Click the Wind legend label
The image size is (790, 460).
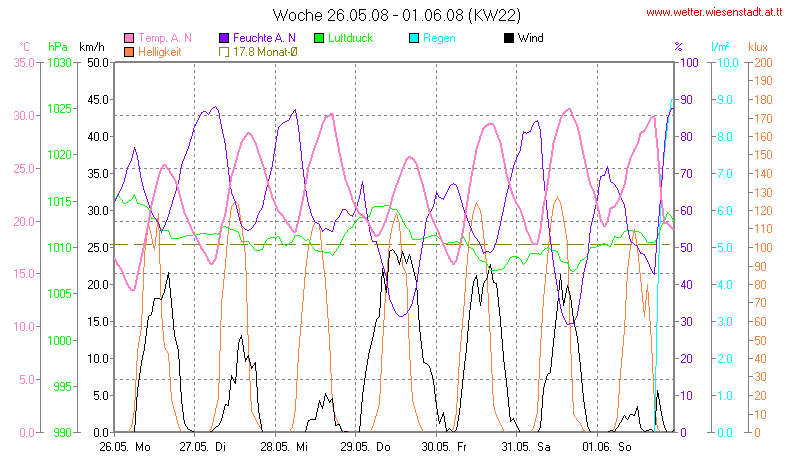click(531, 38)
